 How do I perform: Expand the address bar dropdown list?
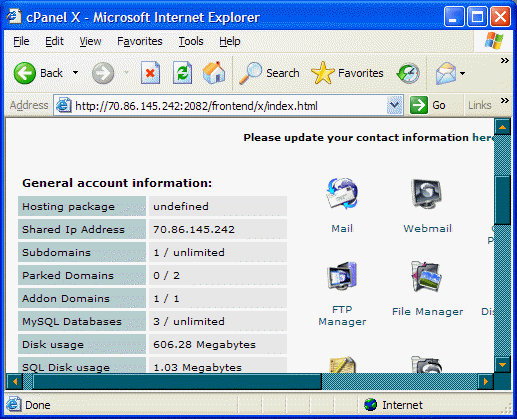point(395,105)
